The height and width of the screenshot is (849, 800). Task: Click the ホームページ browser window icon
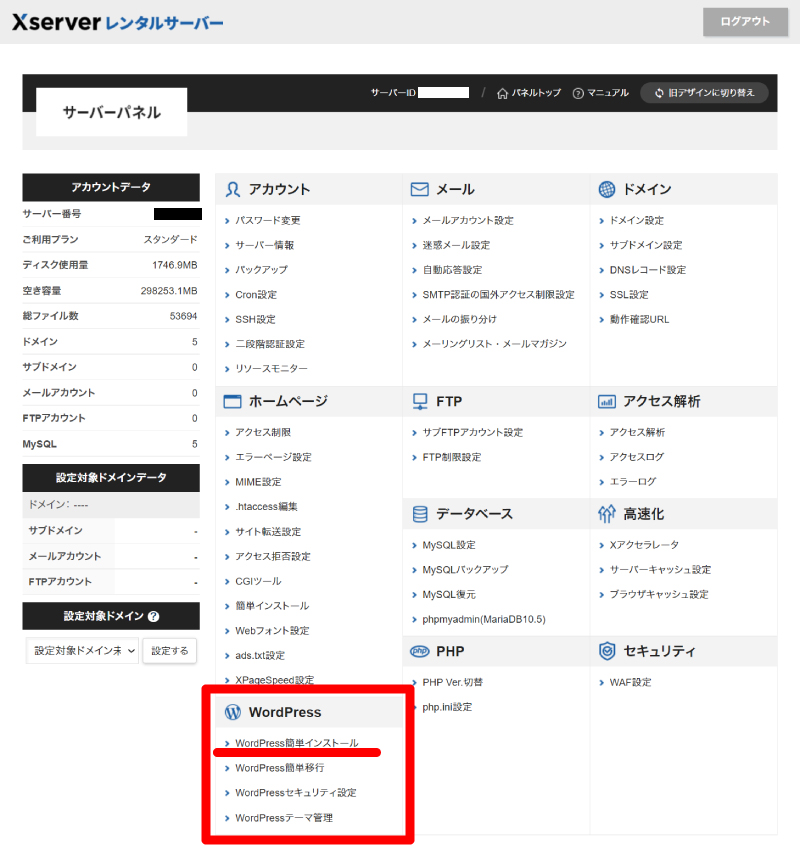click(x=233, y=402)
